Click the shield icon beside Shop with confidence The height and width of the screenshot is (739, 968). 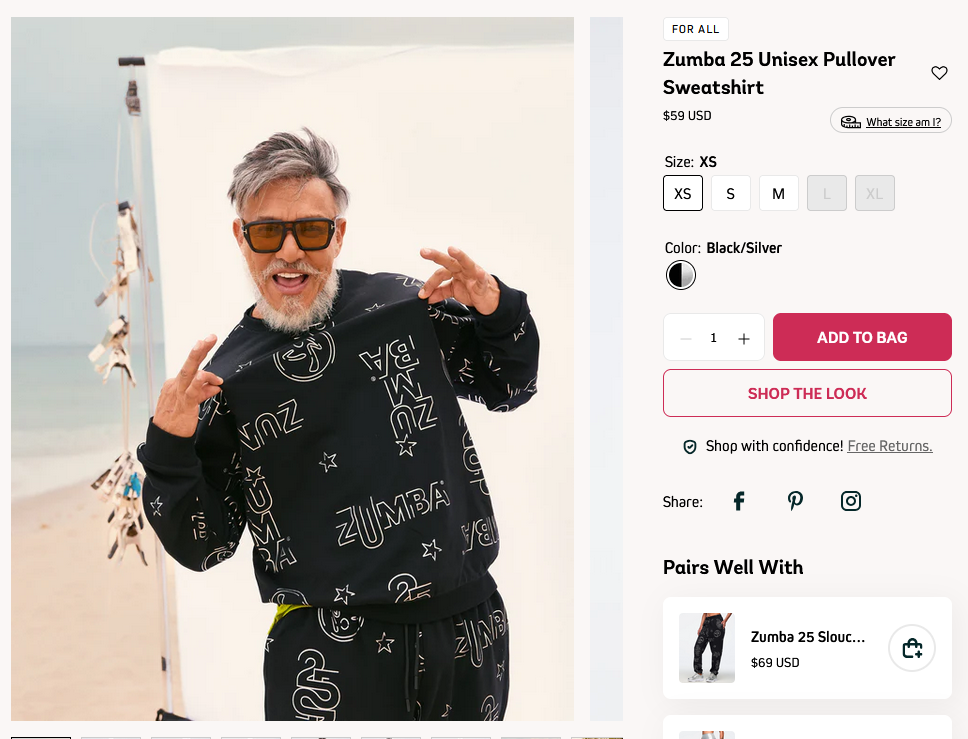(x=690, y=447)
